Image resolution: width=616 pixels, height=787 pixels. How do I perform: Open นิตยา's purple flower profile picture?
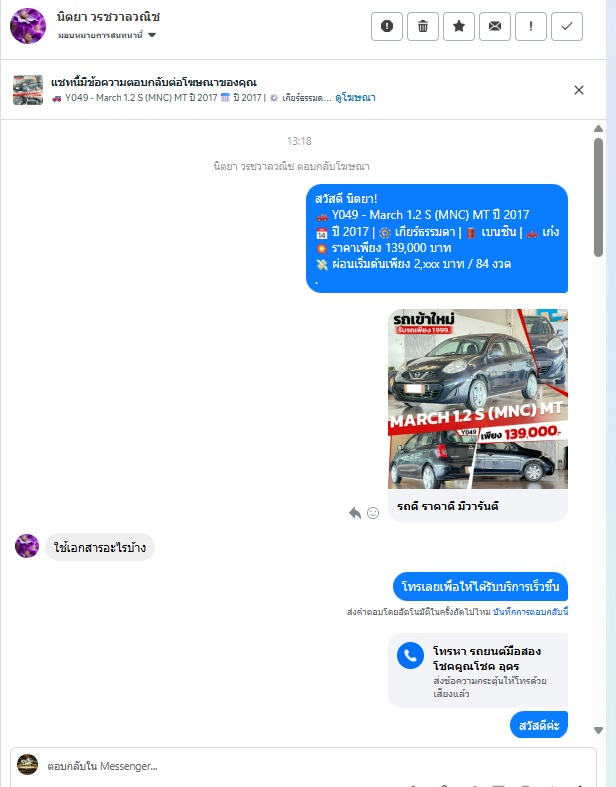[28, 26]
